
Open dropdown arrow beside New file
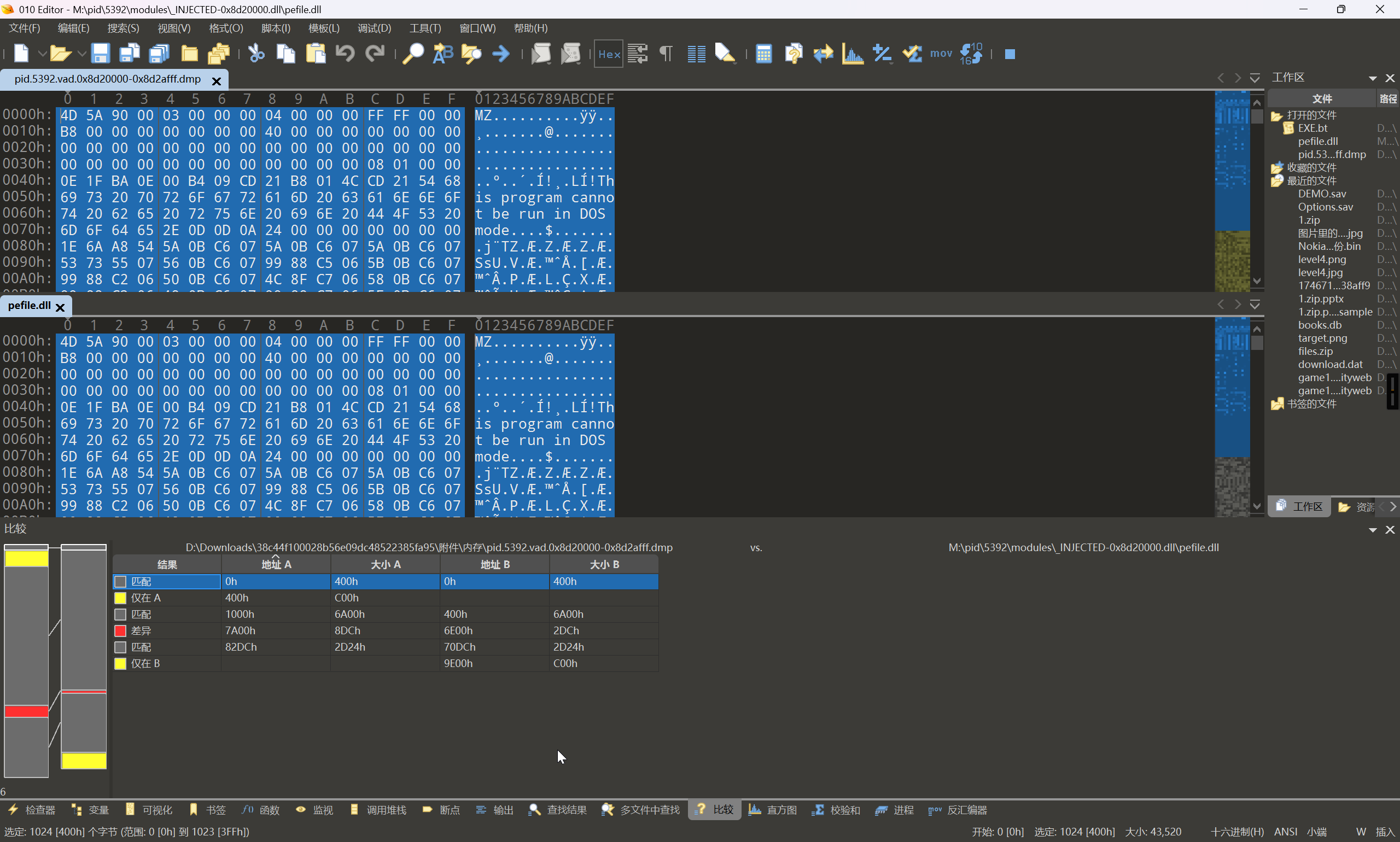coord(42,55)
